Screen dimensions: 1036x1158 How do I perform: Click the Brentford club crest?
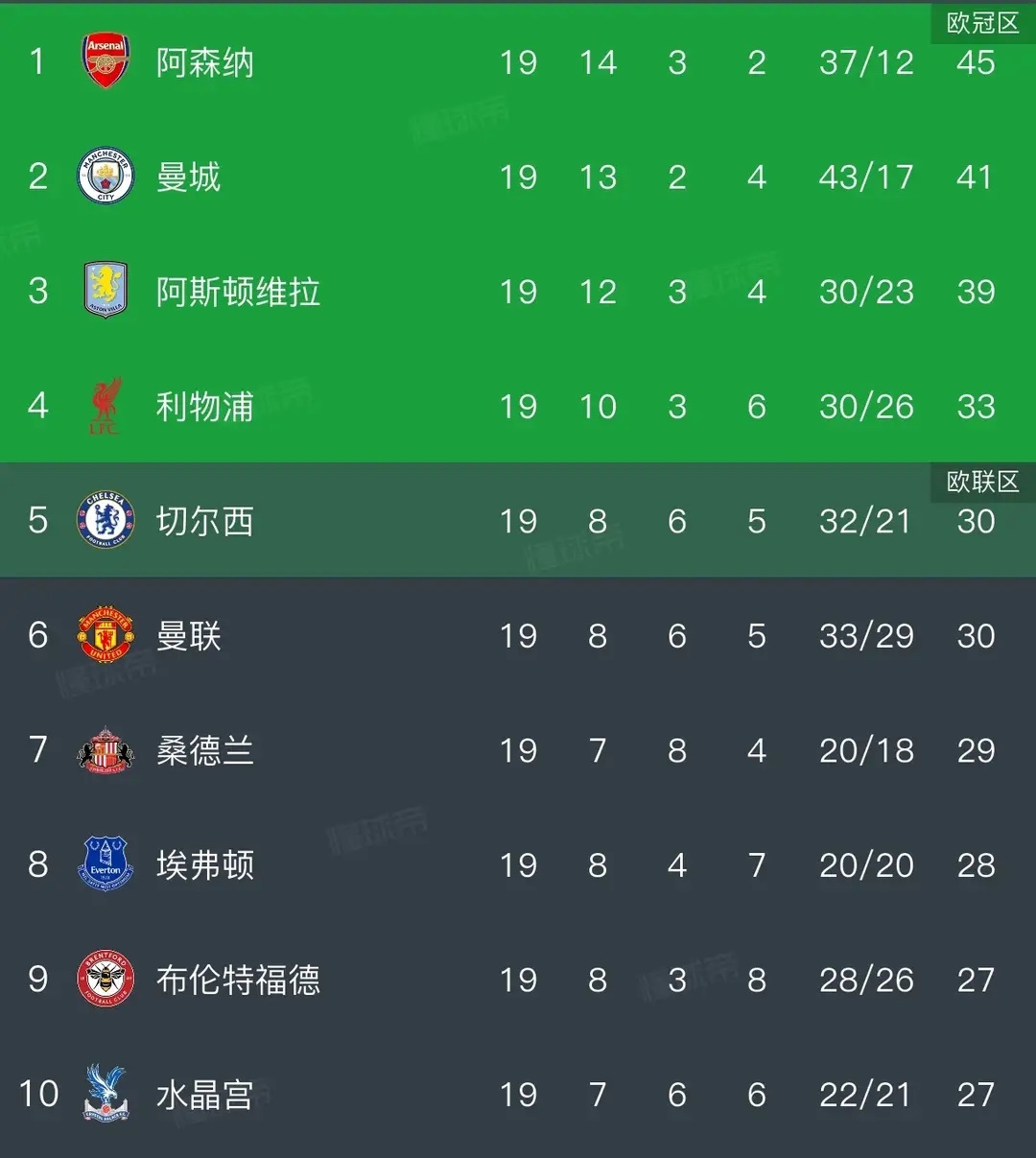coord(106,980)
